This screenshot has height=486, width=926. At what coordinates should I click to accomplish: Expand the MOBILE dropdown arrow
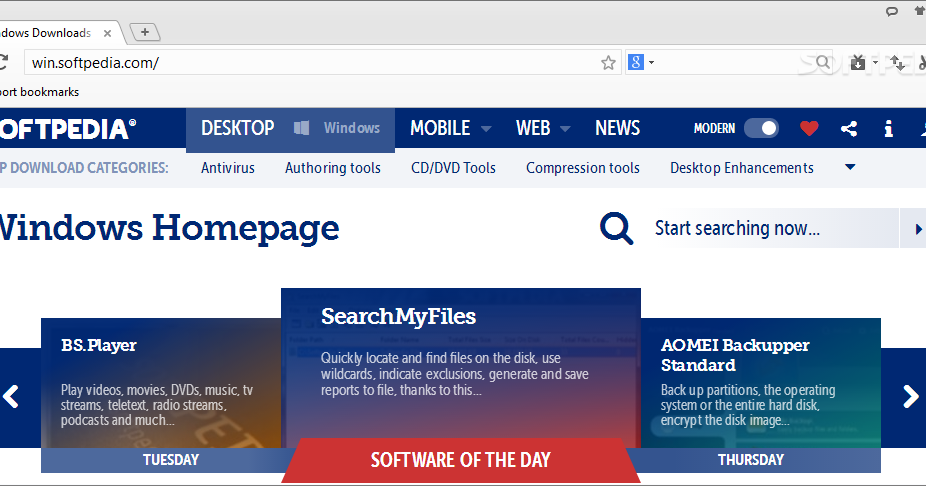[486, 129]
